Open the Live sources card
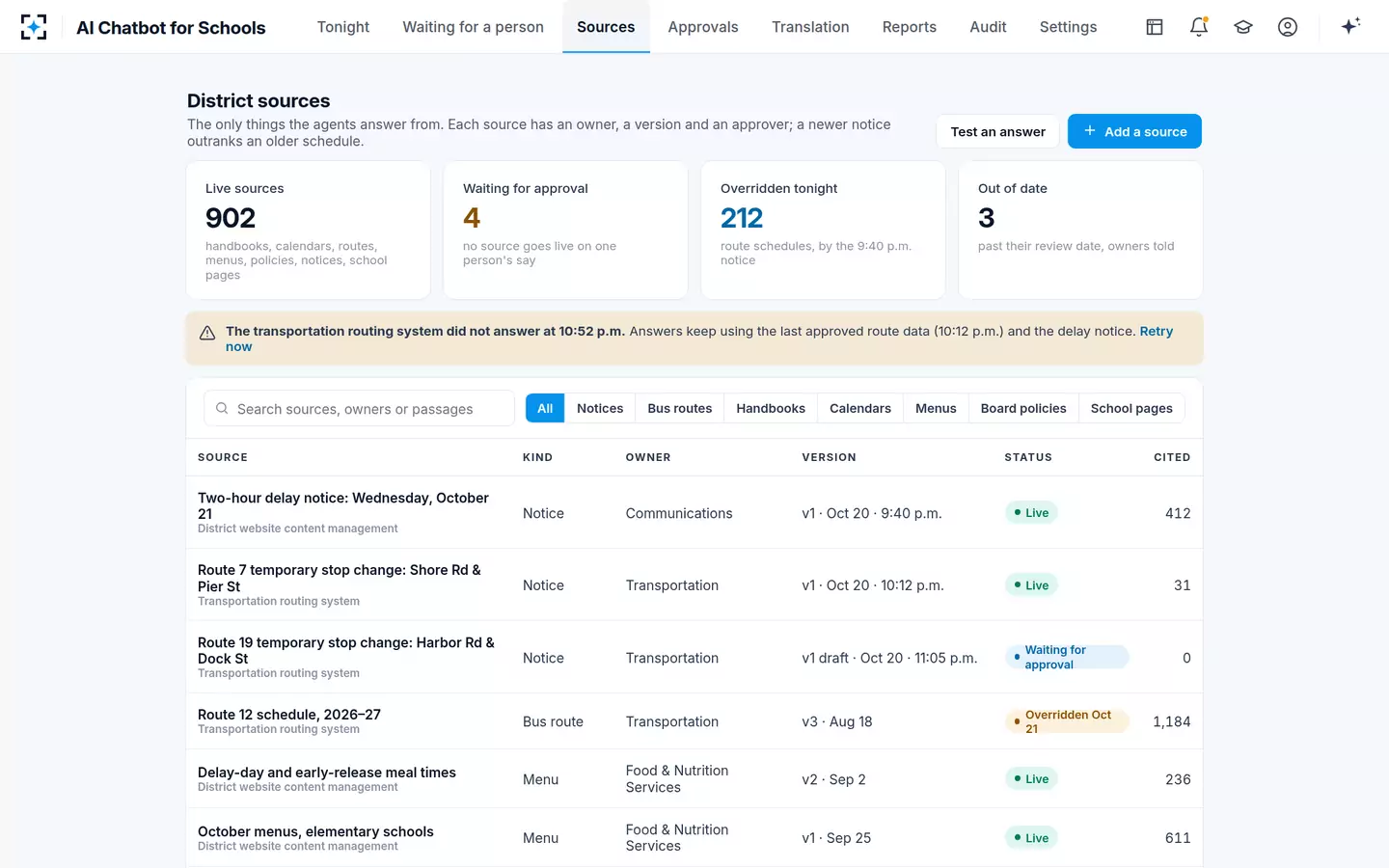The image size is (1389, 868). click(309, 231)
